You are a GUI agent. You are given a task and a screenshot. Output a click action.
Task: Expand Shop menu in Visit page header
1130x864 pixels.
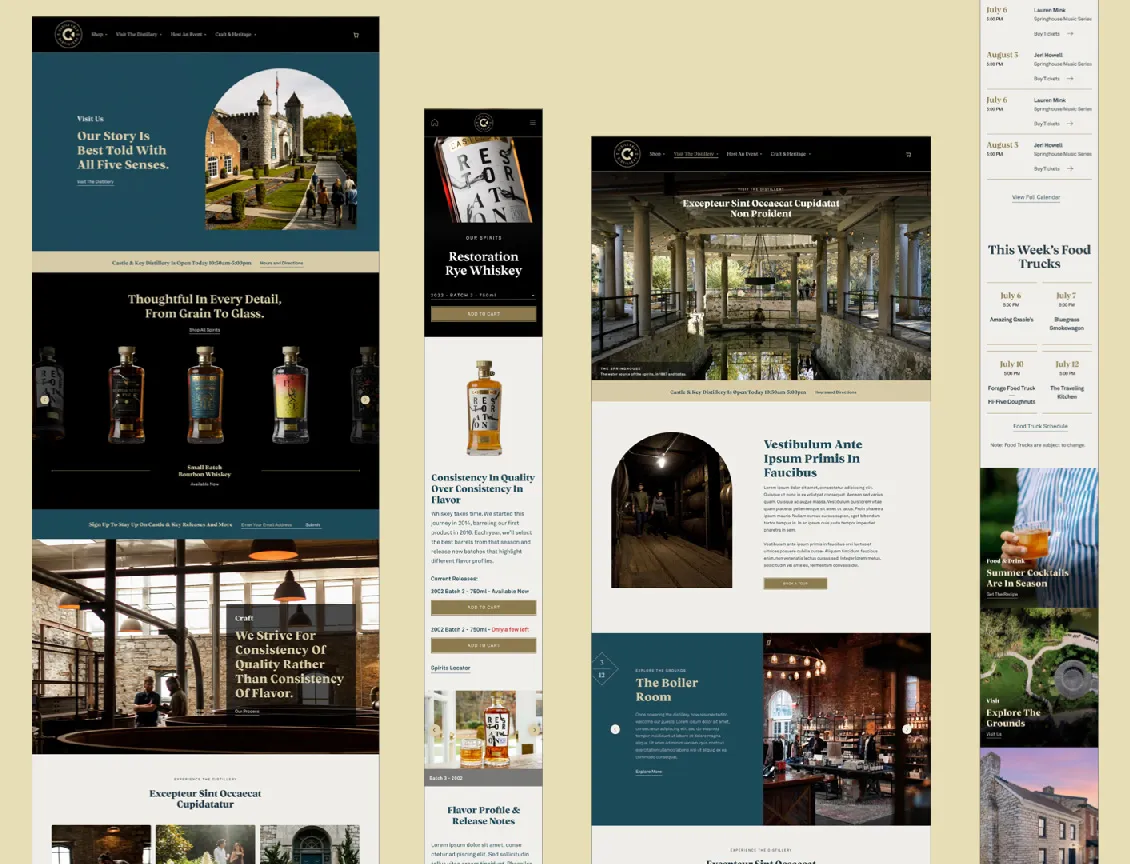(x=657, y=154)
